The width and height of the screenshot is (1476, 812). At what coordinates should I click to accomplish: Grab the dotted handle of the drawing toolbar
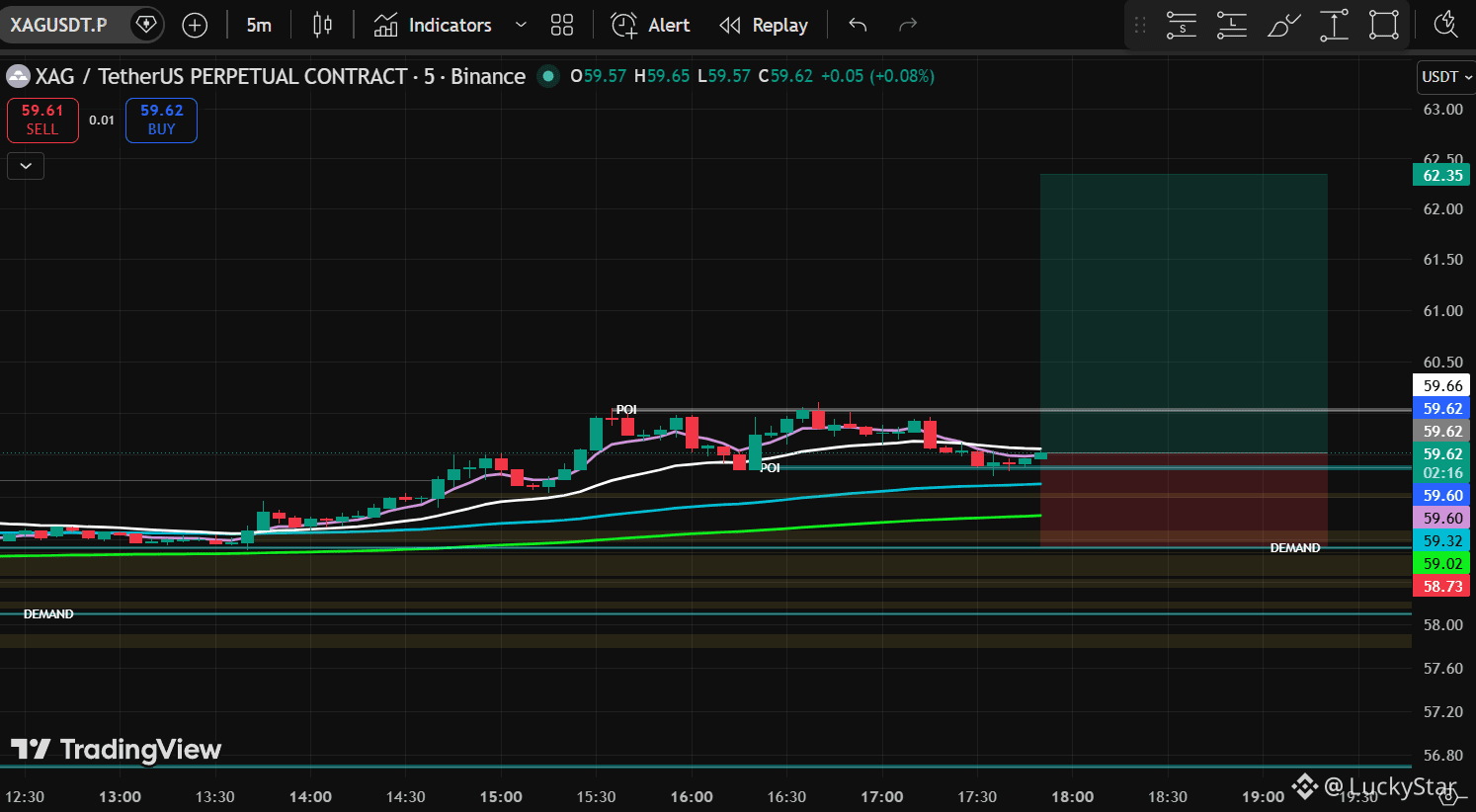tap(1140, 25)
